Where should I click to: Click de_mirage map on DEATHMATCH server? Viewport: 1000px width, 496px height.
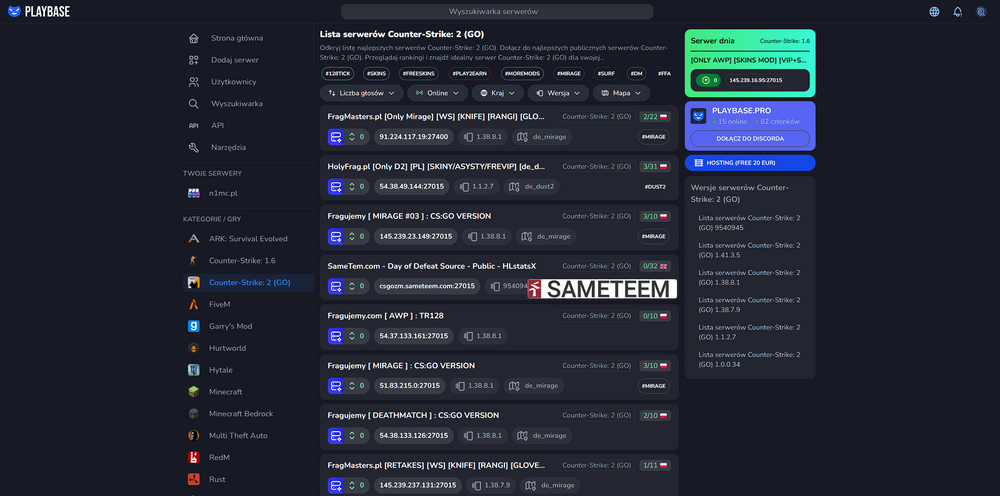[x=542, y=435]
